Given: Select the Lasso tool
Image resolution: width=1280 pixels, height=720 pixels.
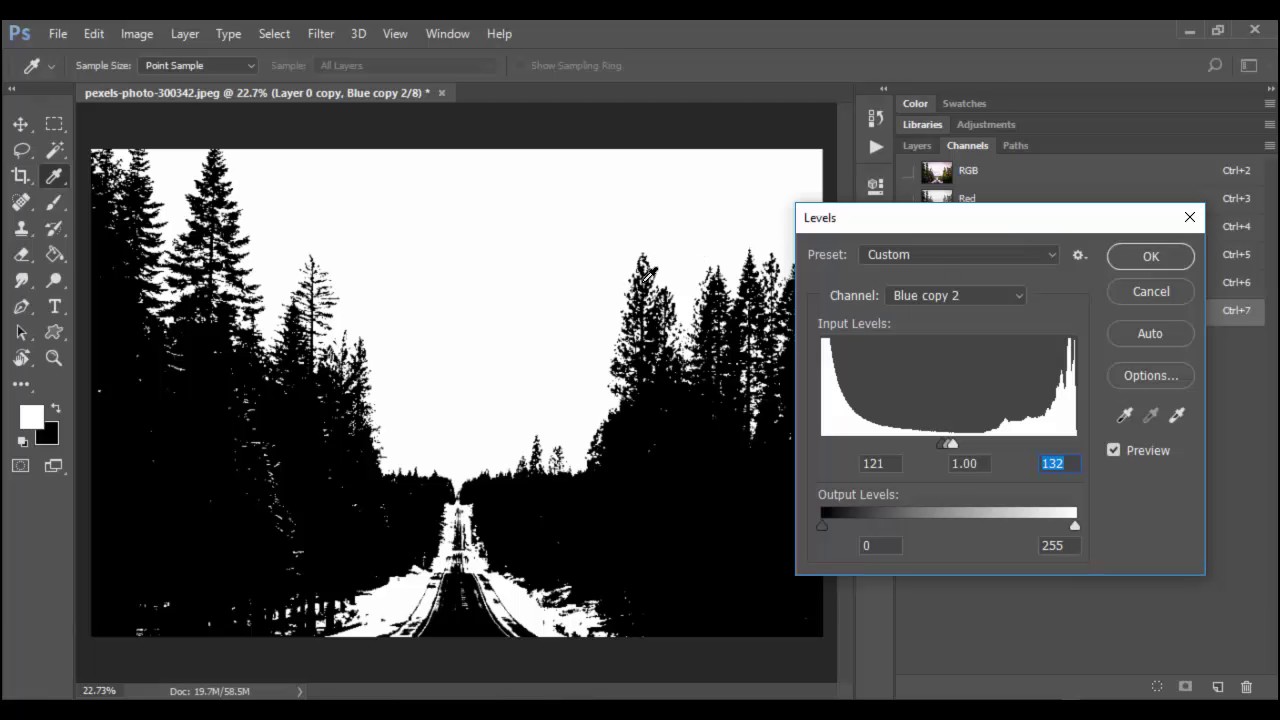Looking at the screenshot, I should tap(21, 150).
